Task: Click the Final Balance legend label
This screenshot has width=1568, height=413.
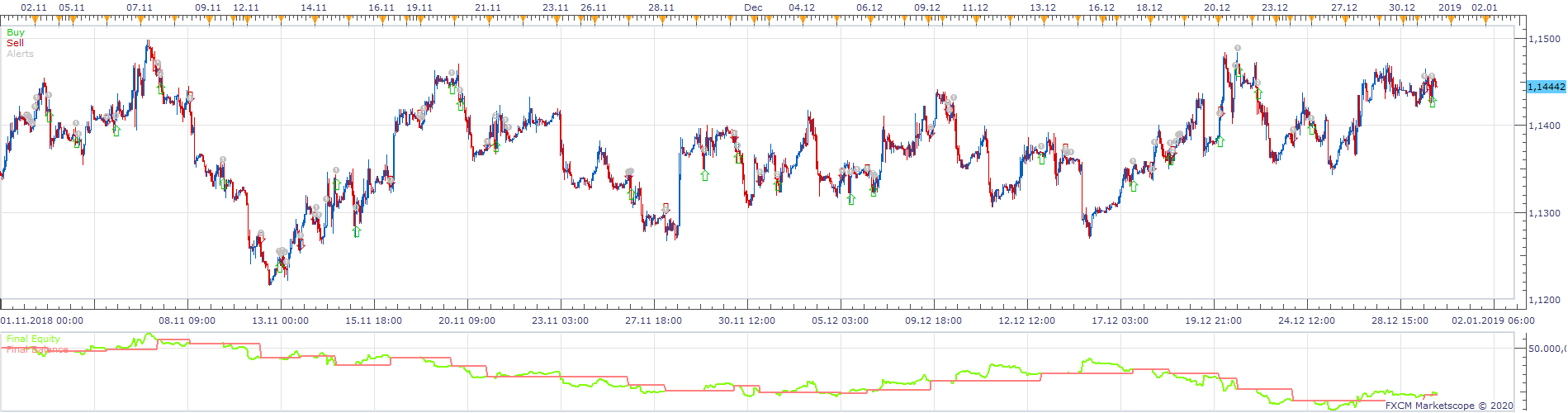Action: tap(37, 349)
